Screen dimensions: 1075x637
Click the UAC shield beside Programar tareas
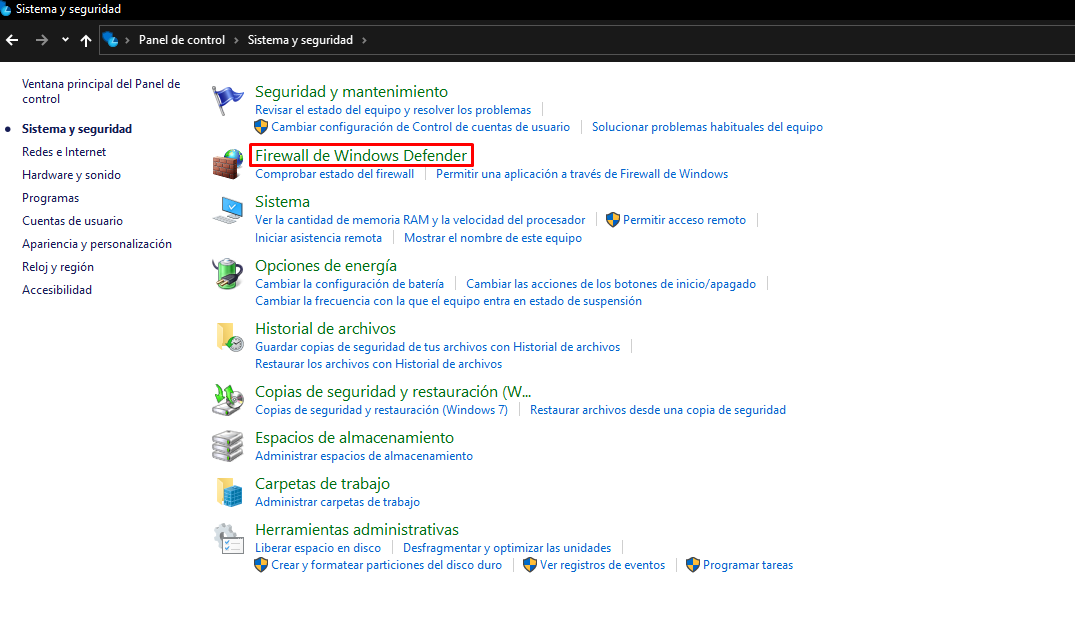(692, 564)
